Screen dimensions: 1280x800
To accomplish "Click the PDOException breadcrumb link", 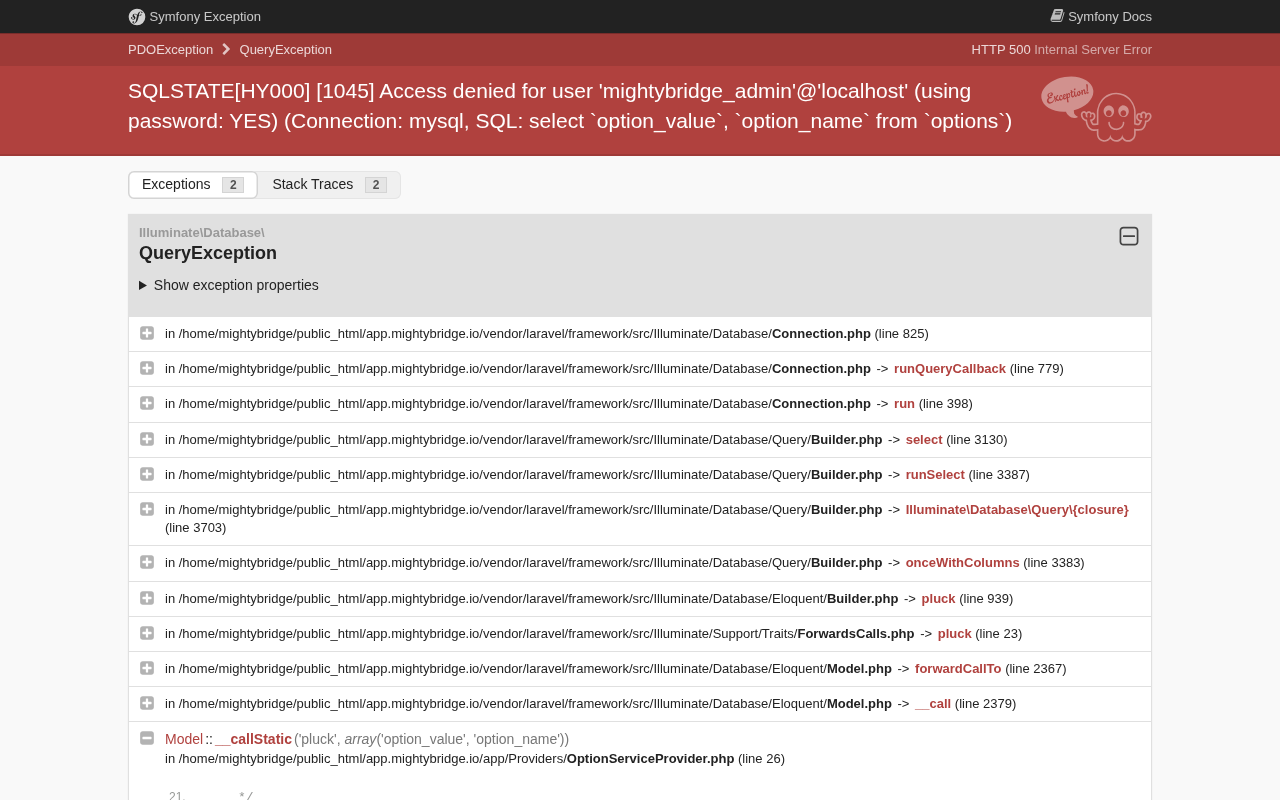I will (x=170, y=50).
